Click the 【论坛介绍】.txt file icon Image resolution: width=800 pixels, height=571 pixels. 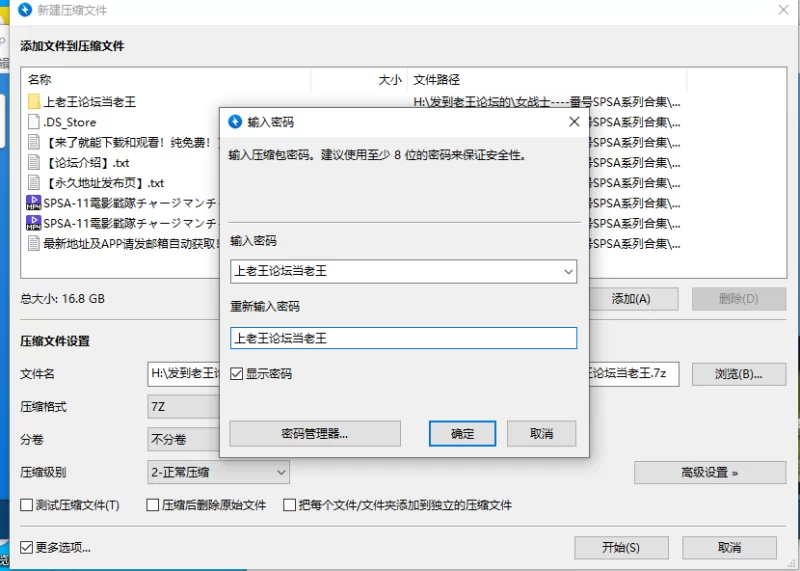tap(34, 163)
